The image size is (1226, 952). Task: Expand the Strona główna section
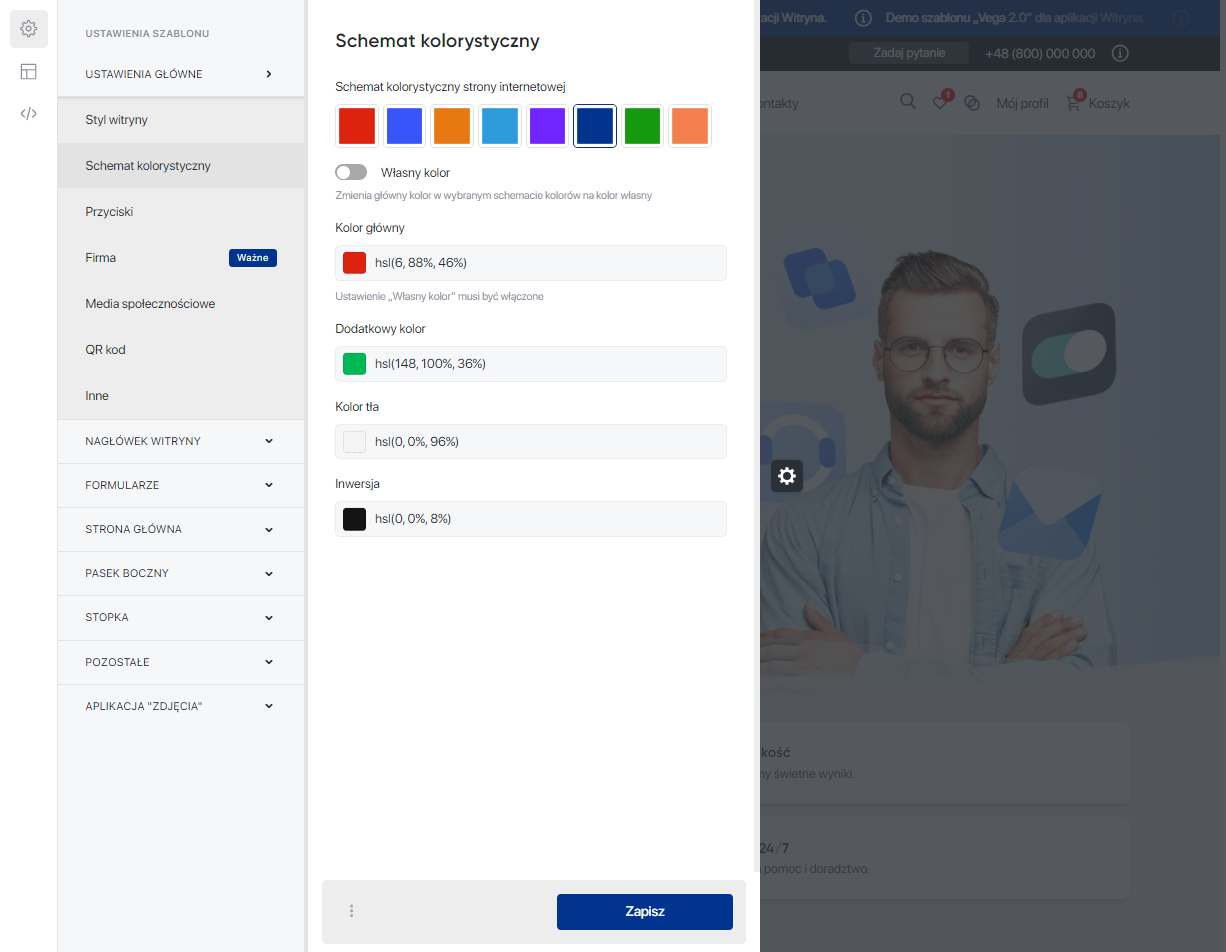point(180,529)
